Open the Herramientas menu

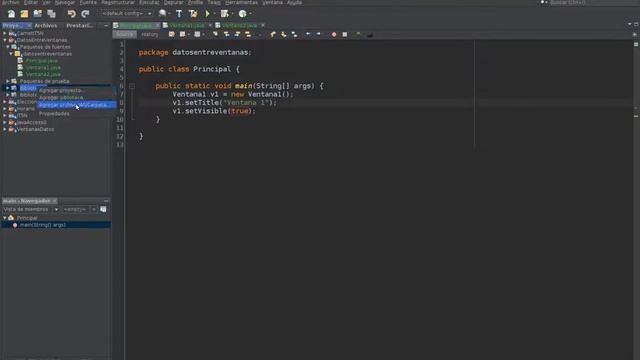tap(241, 2)
